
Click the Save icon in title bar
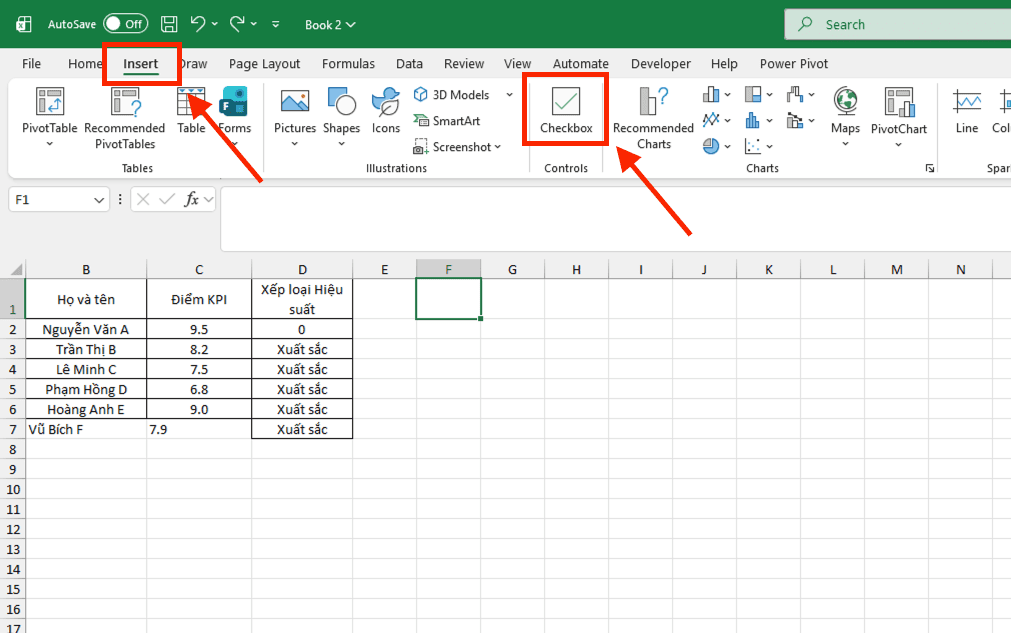coord(169,24)
